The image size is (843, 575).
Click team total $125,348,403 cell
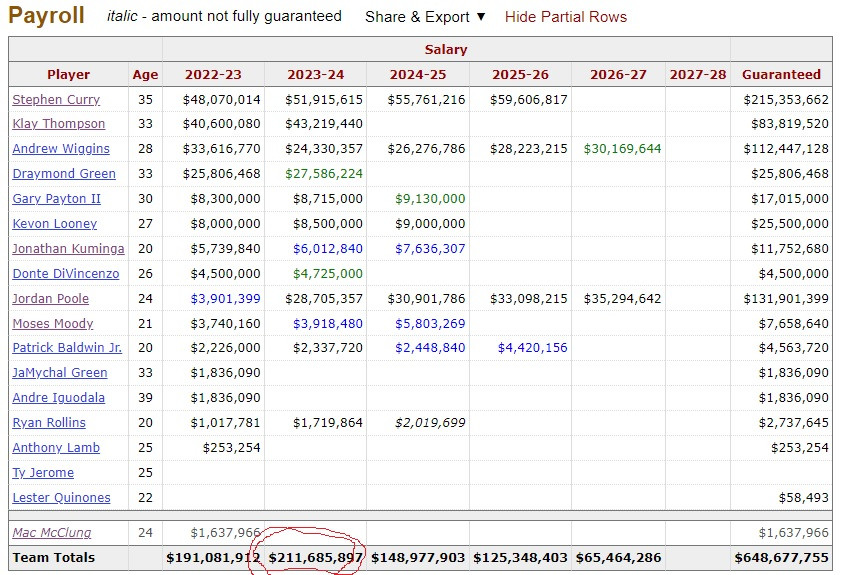pos(520,558)
